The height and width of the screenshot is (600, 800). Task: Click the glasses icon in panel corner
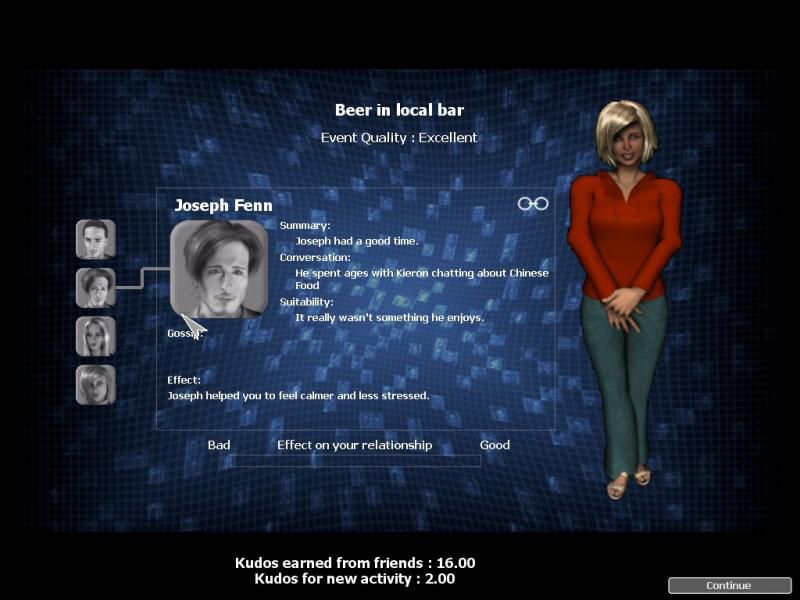[x=533, y=204]
